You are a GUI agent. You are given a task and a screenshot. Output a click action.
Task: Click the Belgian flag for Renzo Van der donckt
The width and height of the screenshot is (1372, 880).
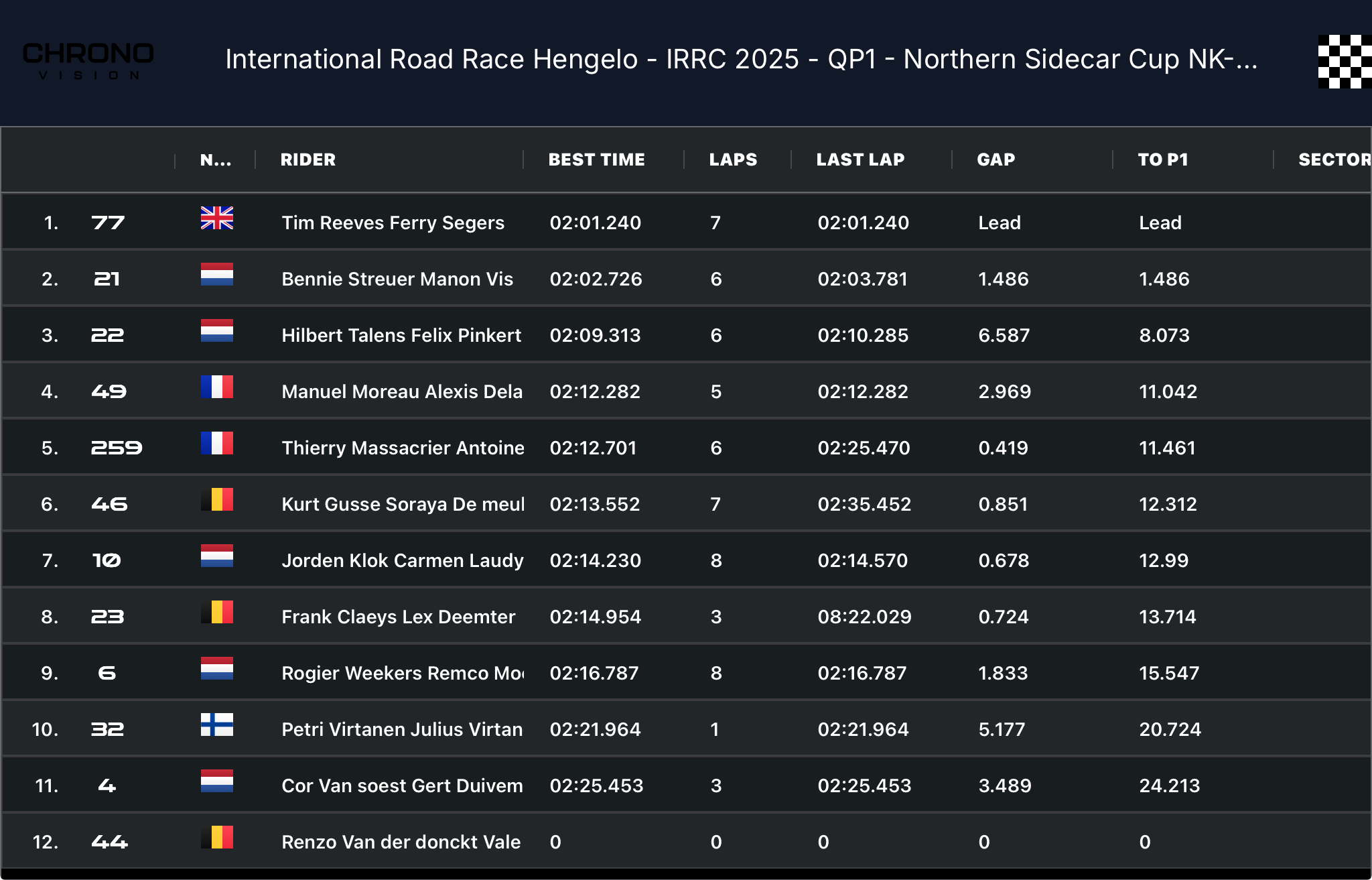[216, 838]
